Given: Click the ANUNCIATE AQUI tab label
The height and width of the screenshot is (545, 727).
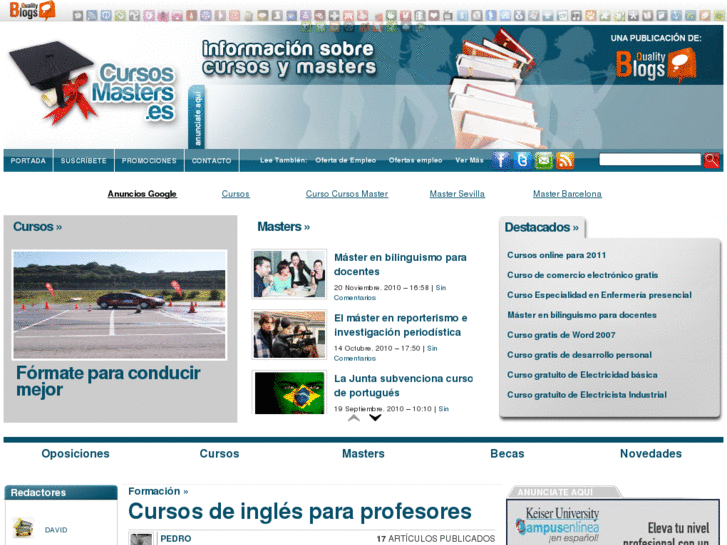Looking at the screenshot, I should 555,492.
